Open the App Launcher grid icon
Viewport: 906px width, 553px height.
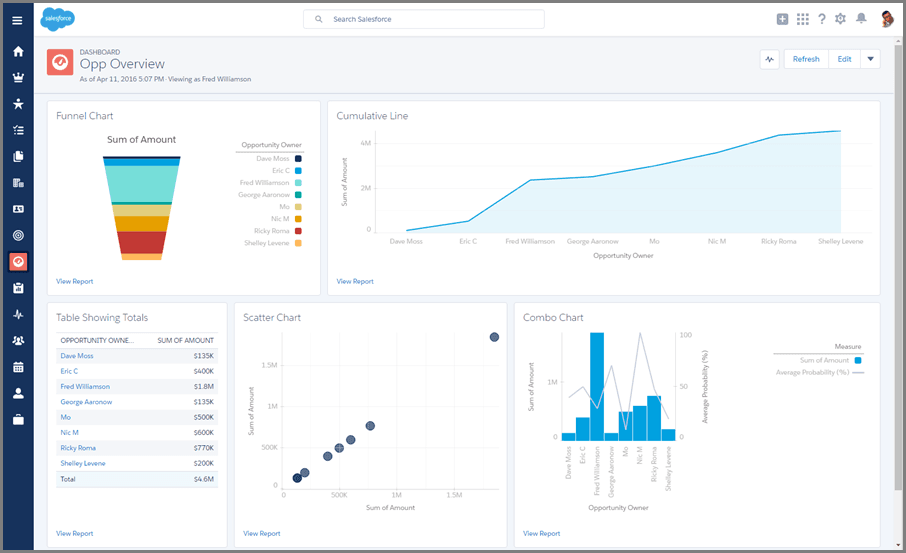[803, 19]
